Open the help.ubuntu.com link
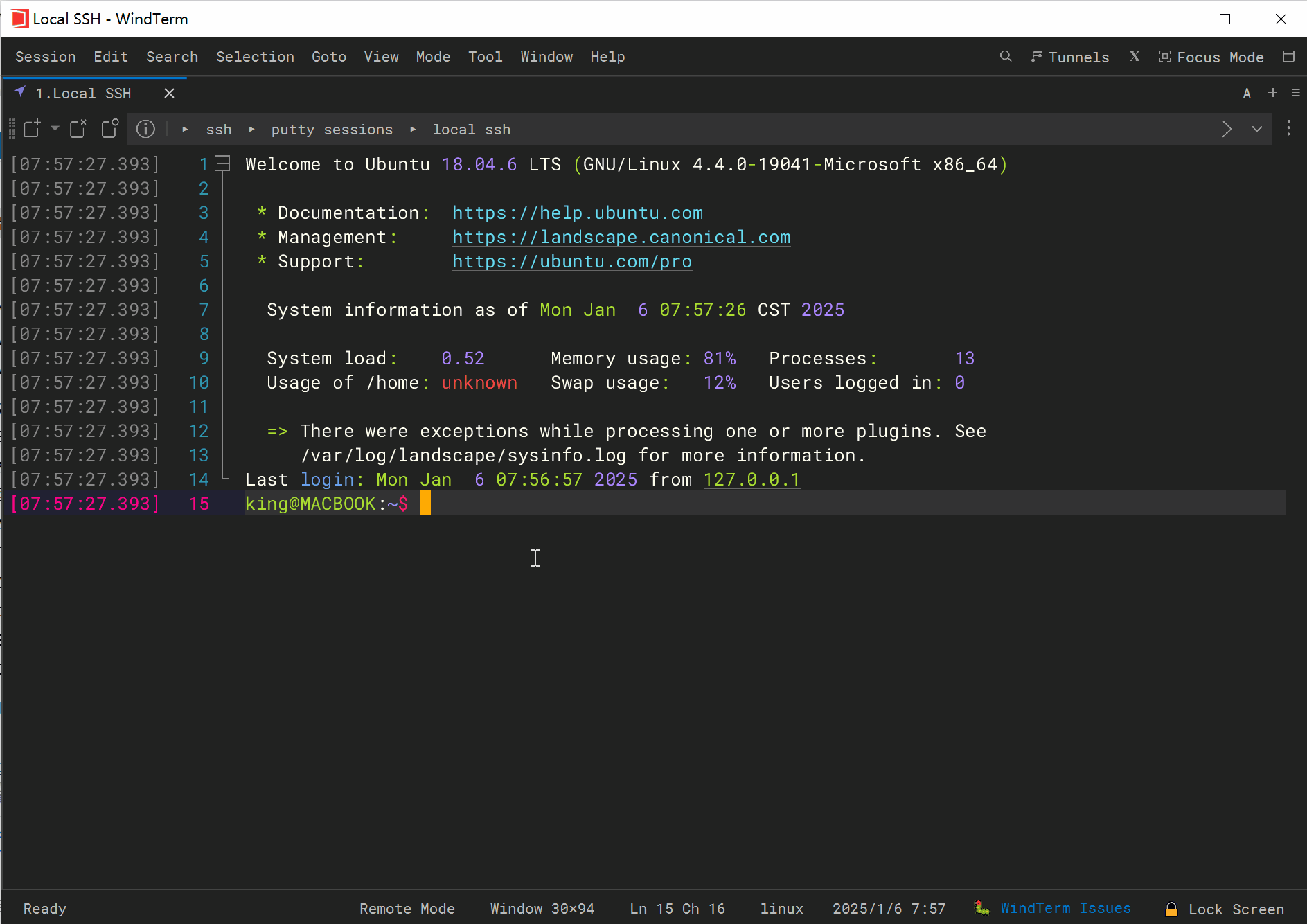 [577, 213]
